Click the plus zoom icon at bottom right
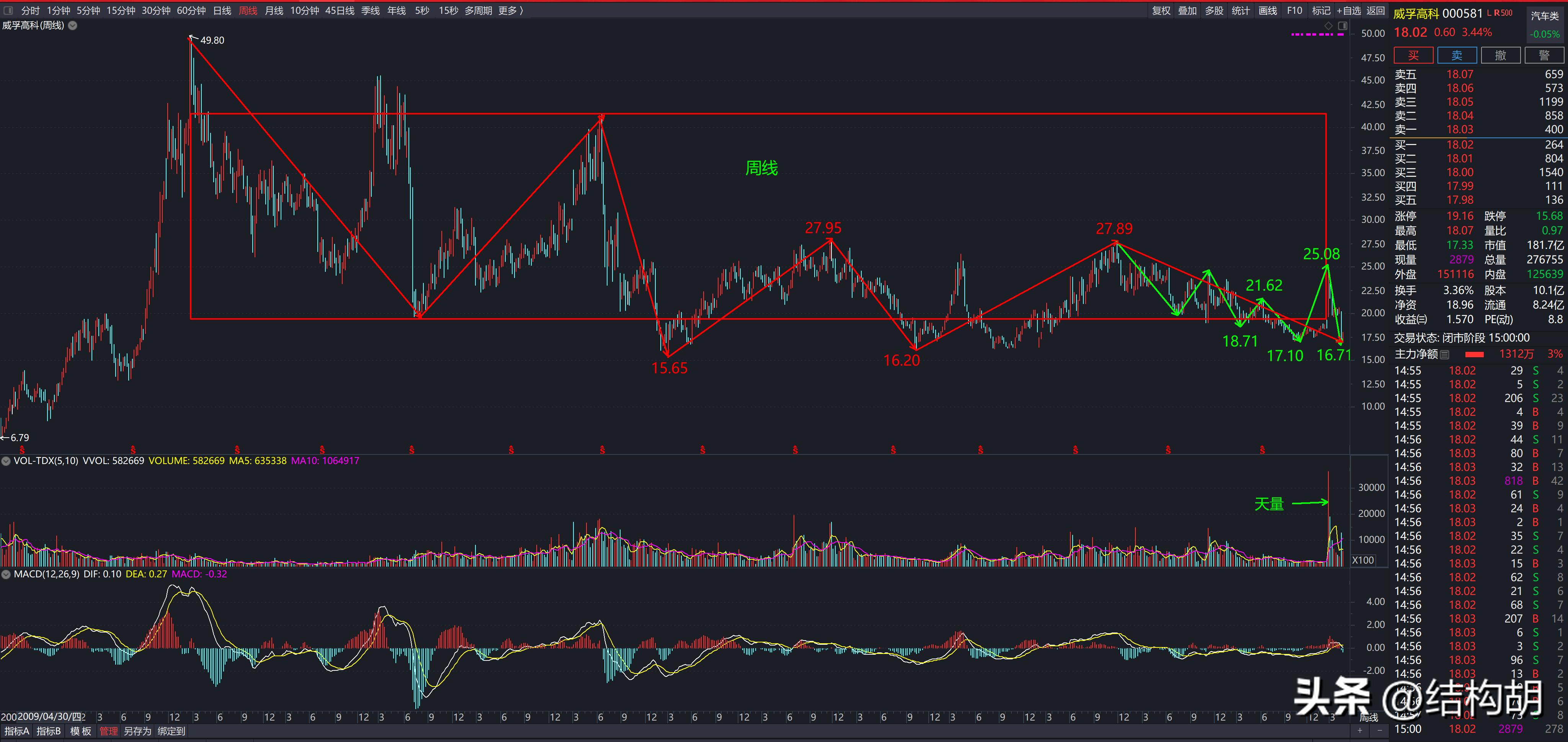Viewport: 1568px width, 742px height. (1360, 730)
